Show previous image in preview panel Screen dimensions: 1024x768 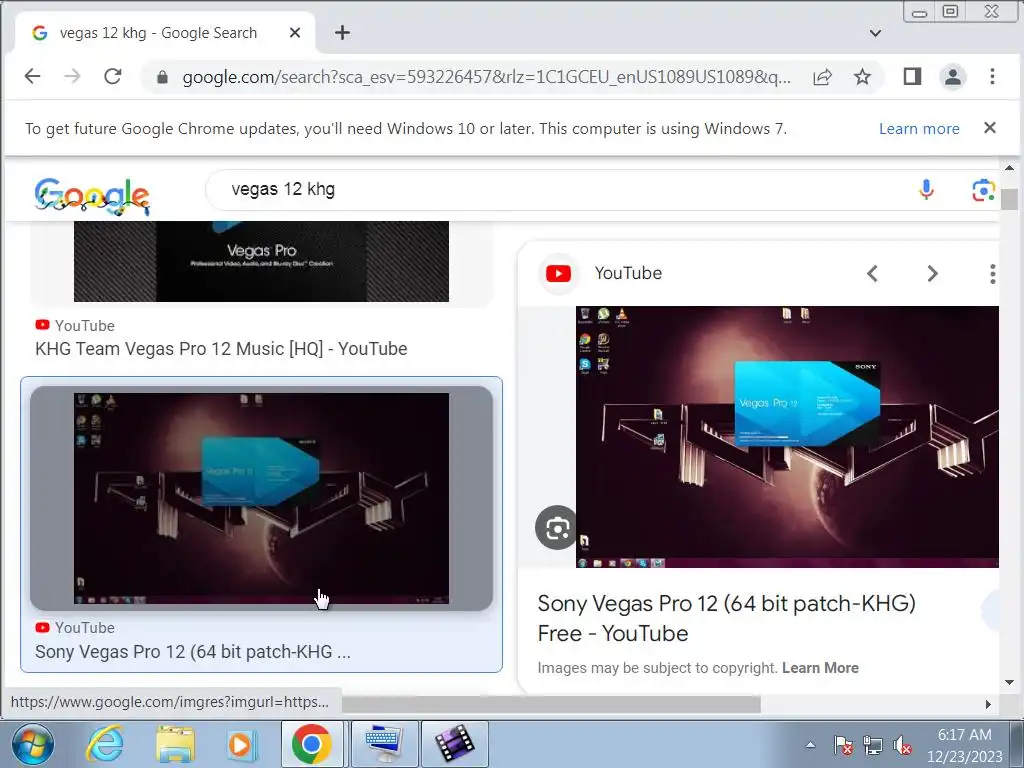pyautogui.click(x=872, y=274)
